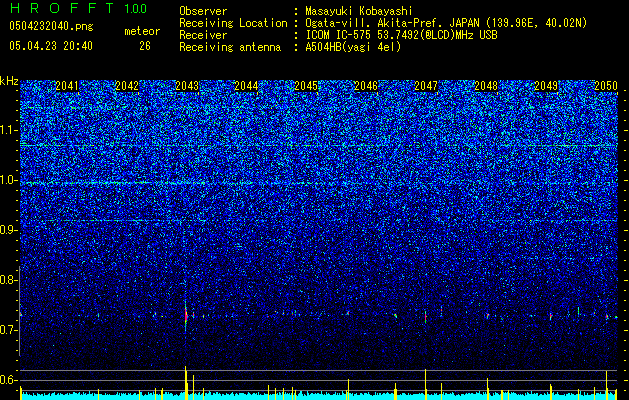This screenshot has width=629, height=400.
Task: Click the 0.8 kHz frequency label
Action: (8, 280)
